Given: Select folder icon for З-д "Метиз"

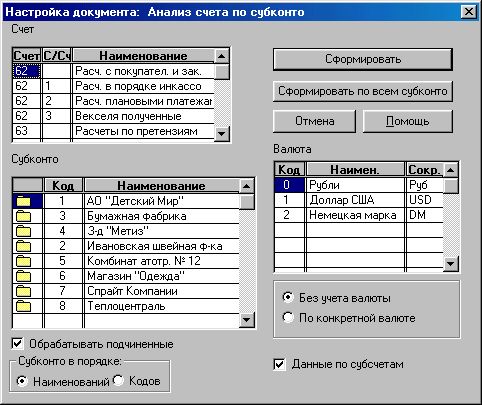Looking at the screenshot, I should 24,231.
